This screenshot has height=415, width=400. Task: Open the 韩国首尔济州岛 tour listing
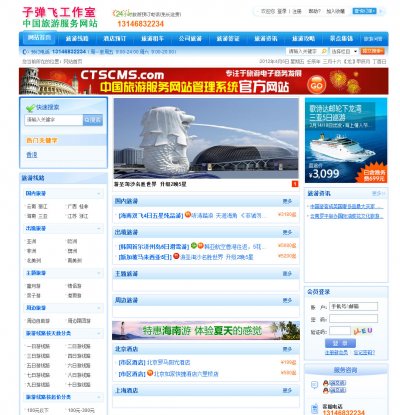point(154,247)
